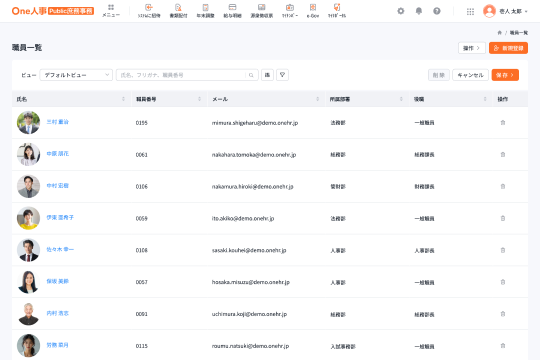The image size is (540, 360).
Task: Open the name link for mimura.shigeharu
Action: (x=58, y=122)
